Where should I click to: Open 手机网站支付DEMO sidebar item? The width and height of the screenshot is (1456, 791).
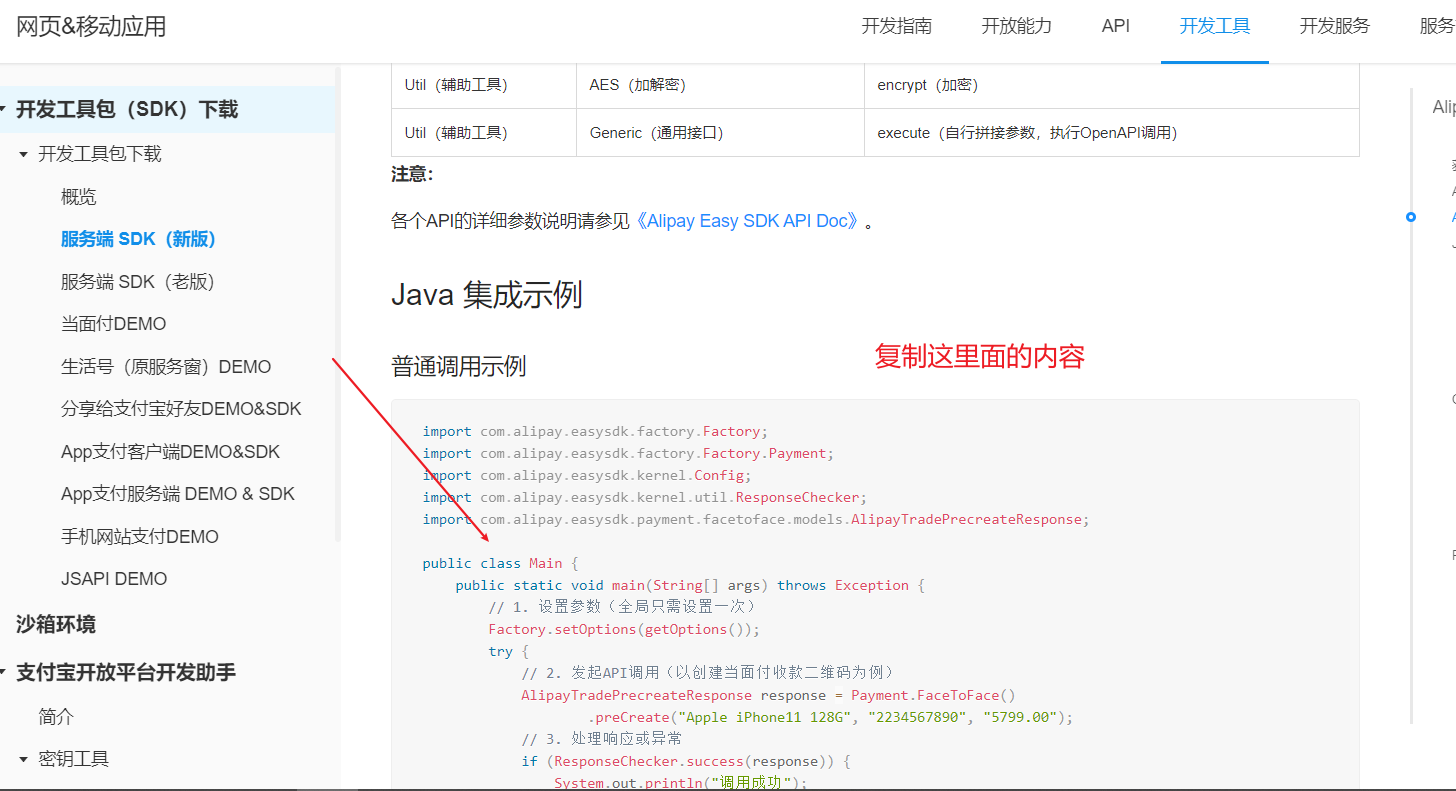point(140,537)
